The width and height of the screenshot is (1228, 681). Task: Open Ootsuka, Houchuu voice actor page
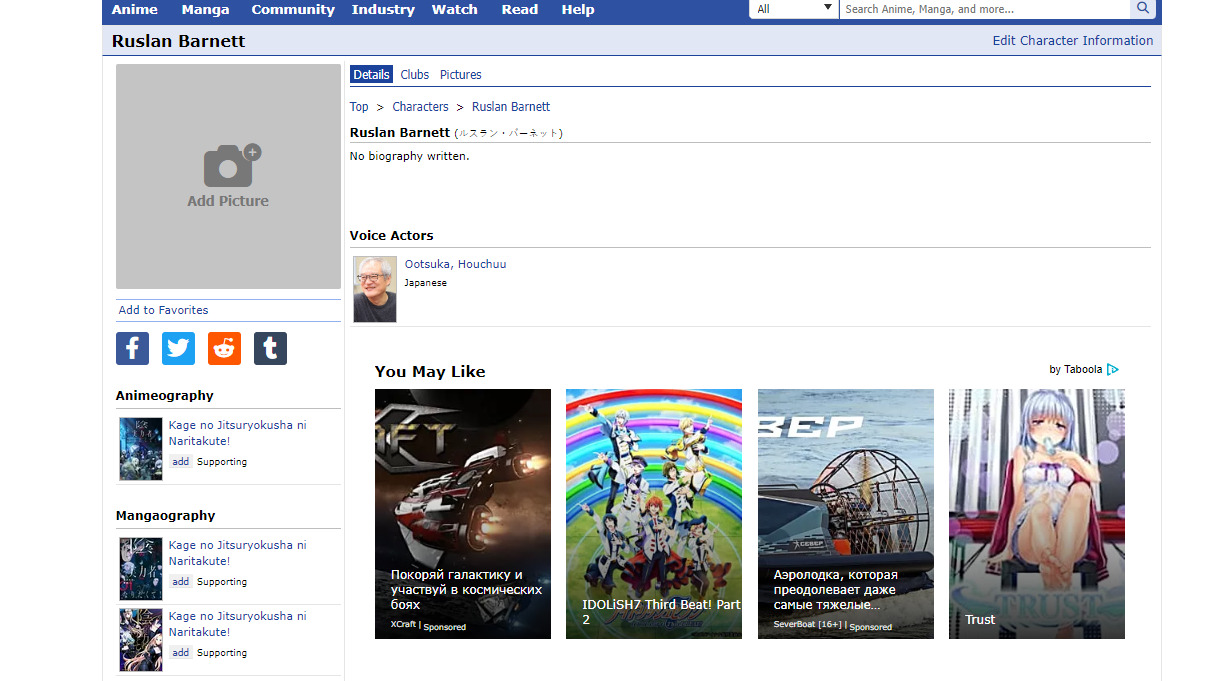[x=455, y=264]
